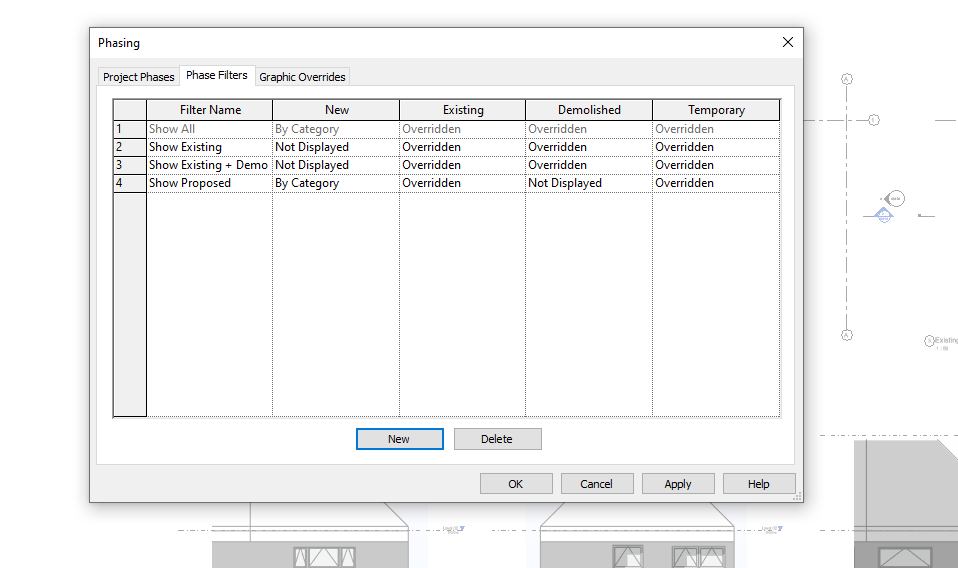The width and height of the screenshot is (958, 568).
Task: Click the Existing column header
Action: click(463, 110)
